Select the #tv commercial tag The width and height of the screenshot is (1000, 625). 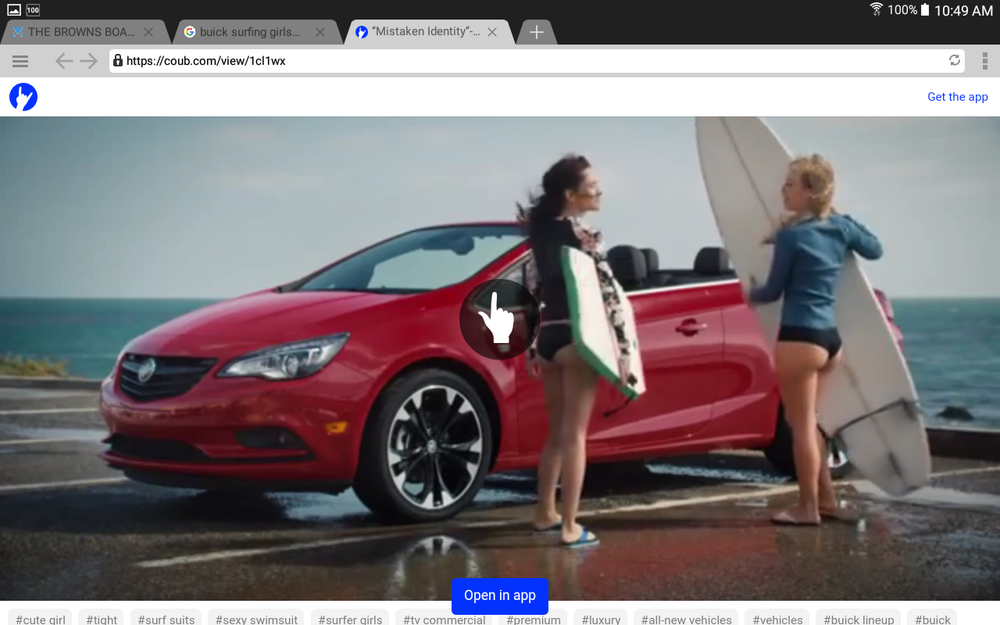[444, 619]
